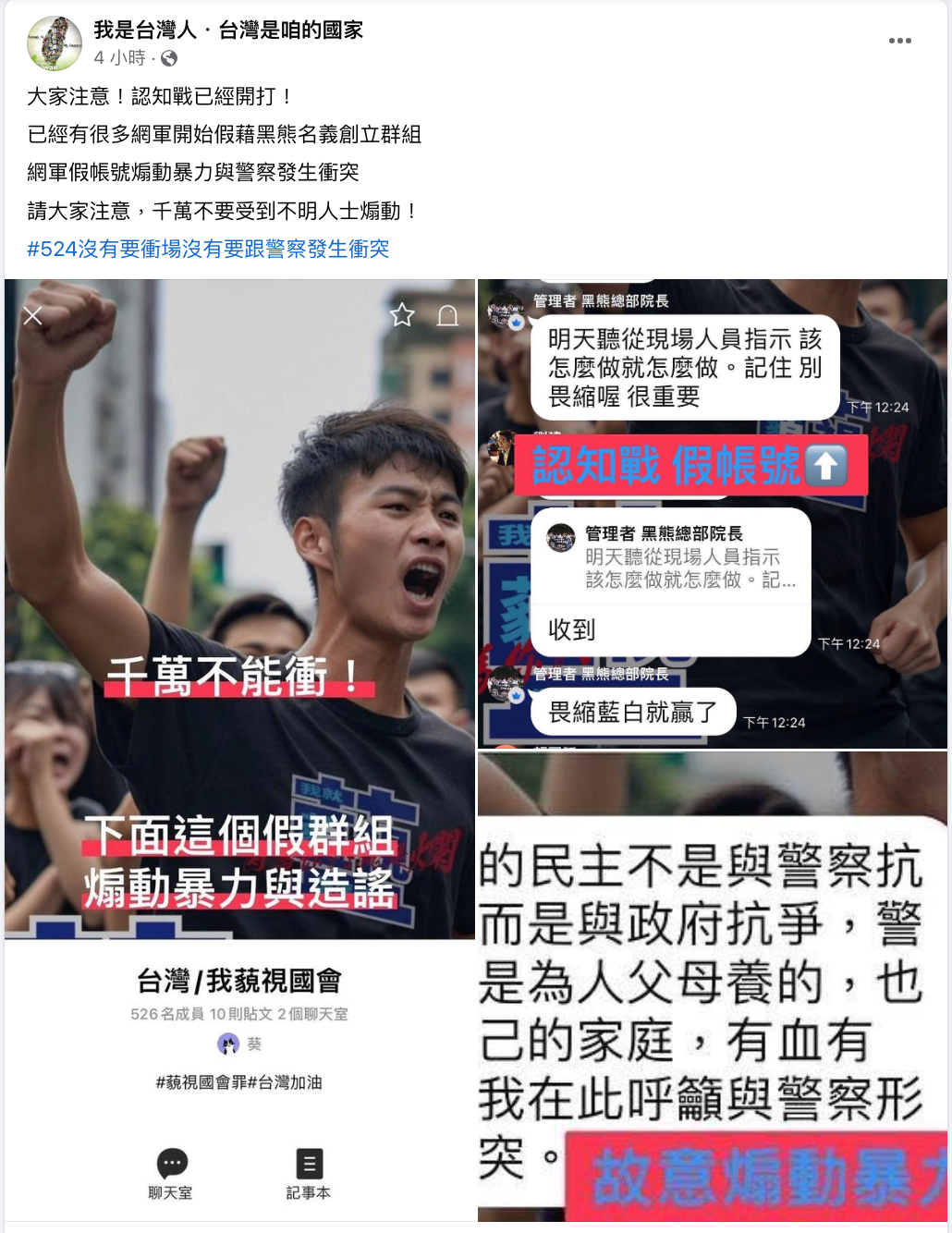
Task: Tap the star favorite icon on image
Action: [x=402, y=315]
